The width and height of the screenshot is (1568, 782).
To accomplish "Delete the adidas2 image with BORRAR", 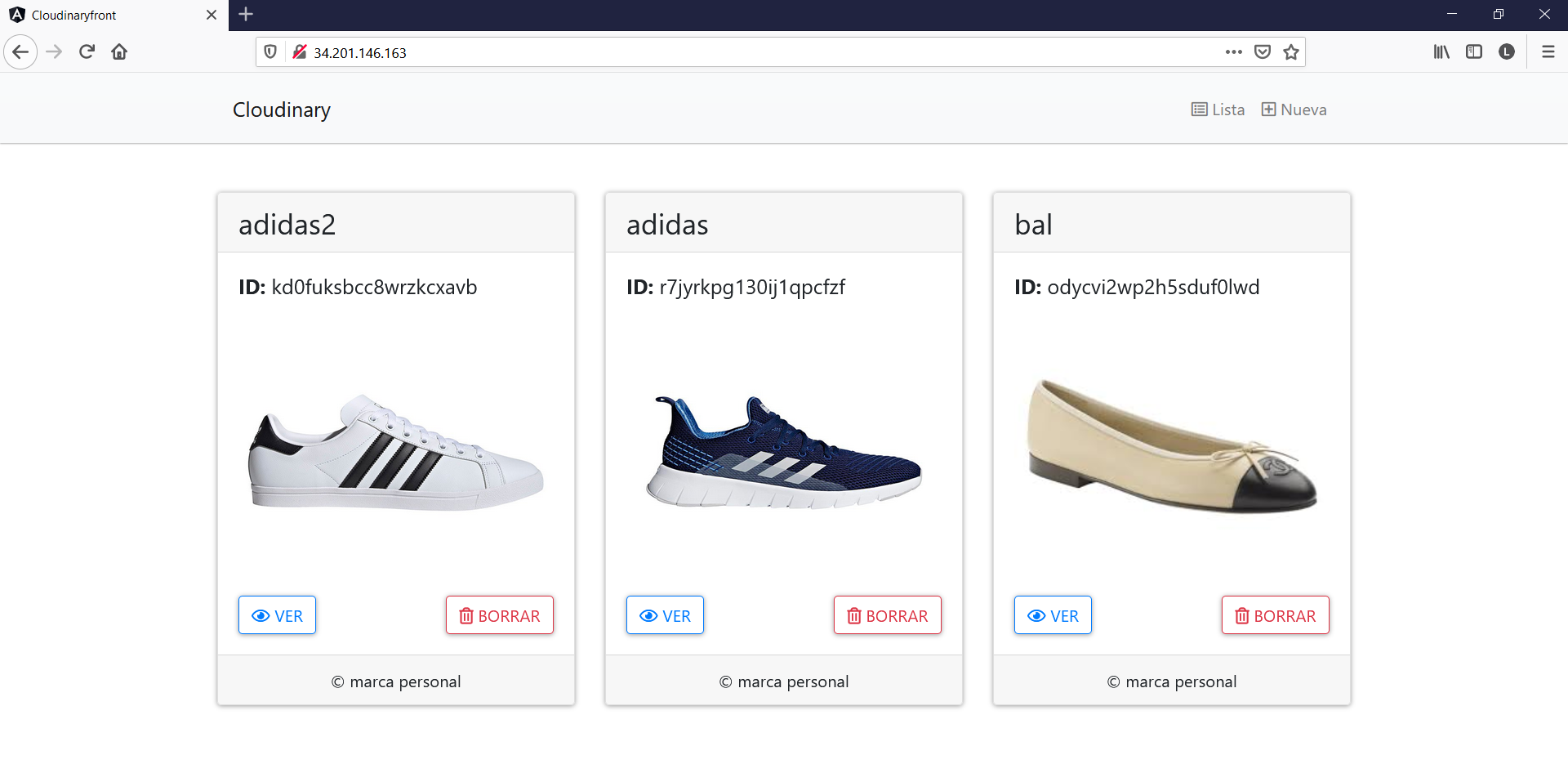I will (499, 615).
